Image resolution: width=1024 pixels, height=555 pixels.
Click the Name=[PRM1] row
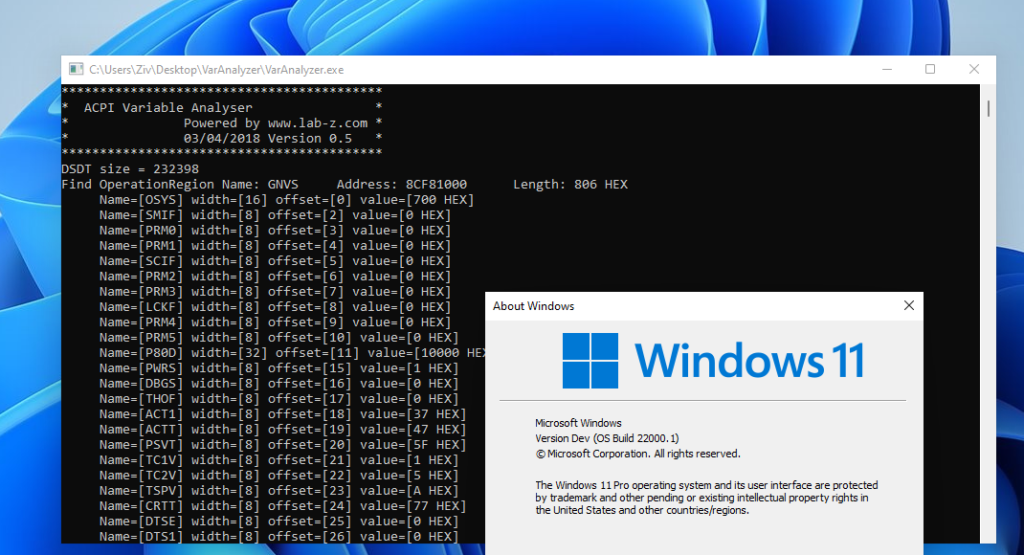[275, 246]
